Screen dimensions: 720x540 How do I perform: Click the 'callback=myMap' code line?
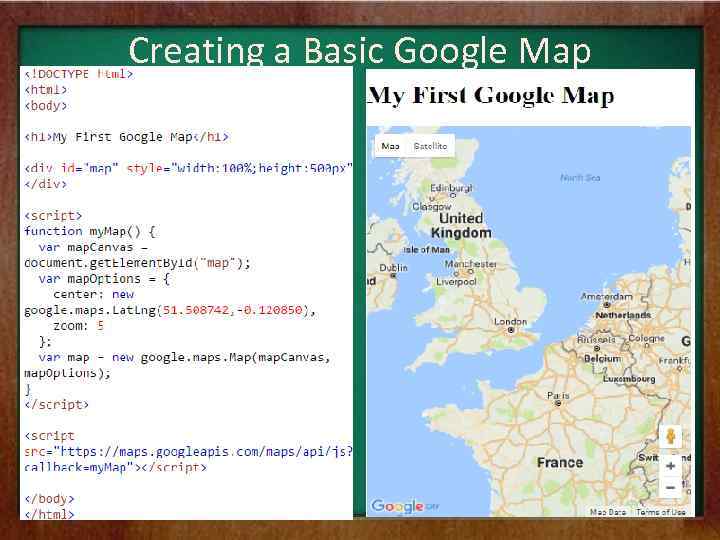point(115,467)
